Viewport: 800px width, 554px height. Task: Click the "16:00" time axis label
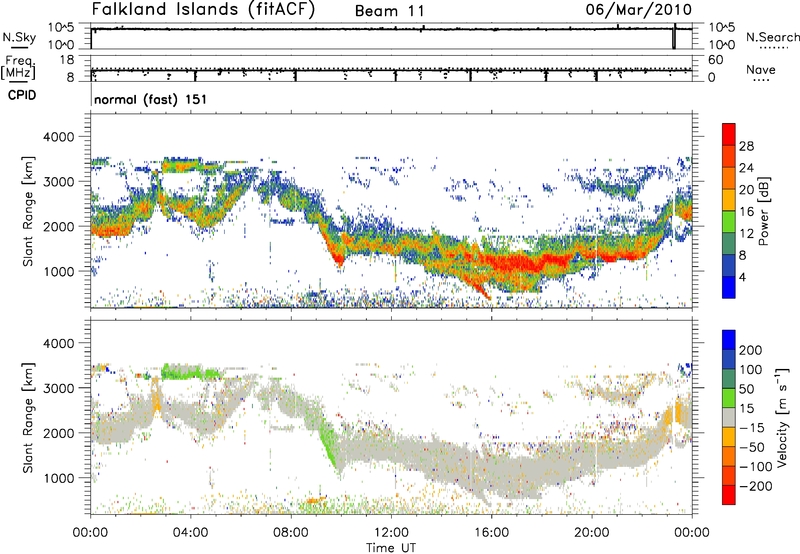coord(491,533)
